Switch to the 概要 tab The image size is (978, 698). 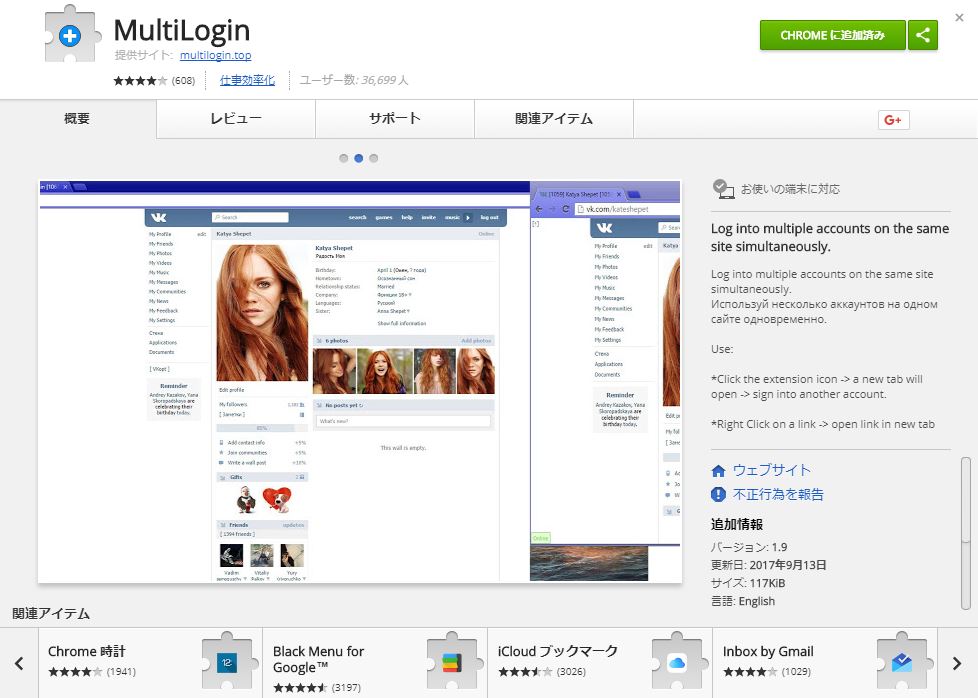77,119
